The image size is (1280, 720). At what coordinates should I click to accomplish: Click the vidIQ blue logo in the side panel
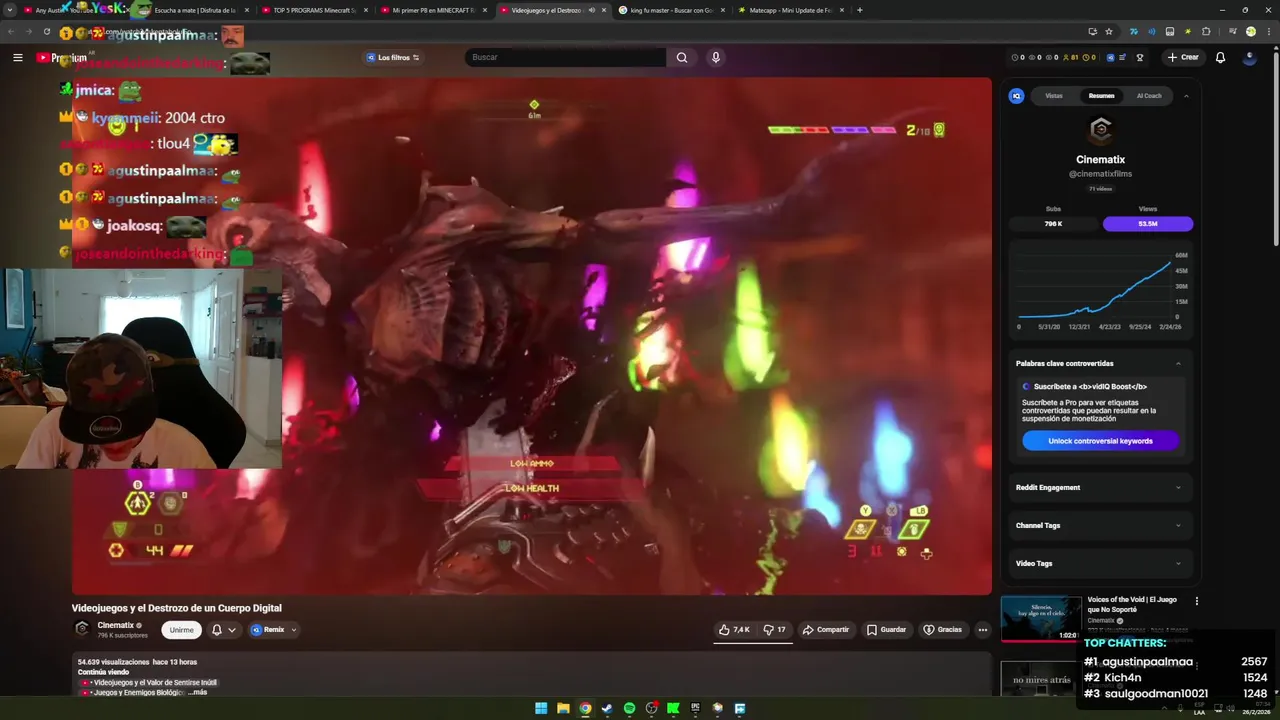point(1016,96)
